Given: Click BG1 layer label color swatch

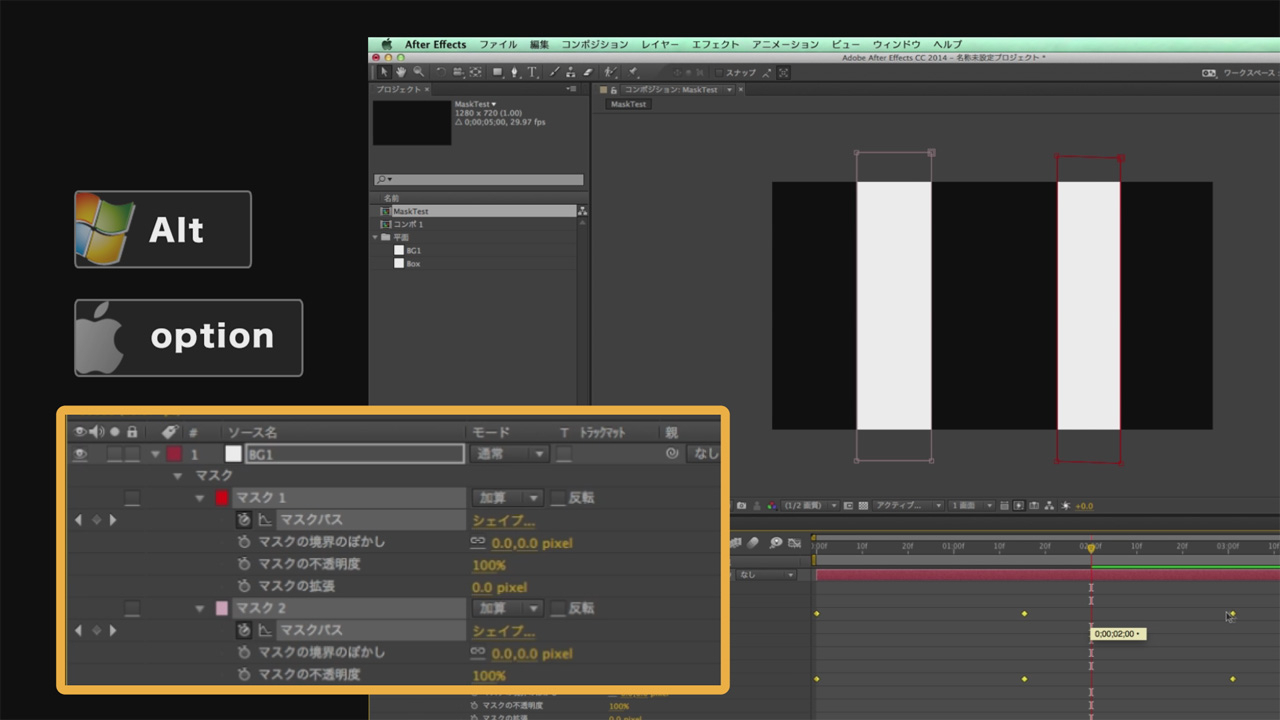Looking at the screenshot, I should 174,454.
